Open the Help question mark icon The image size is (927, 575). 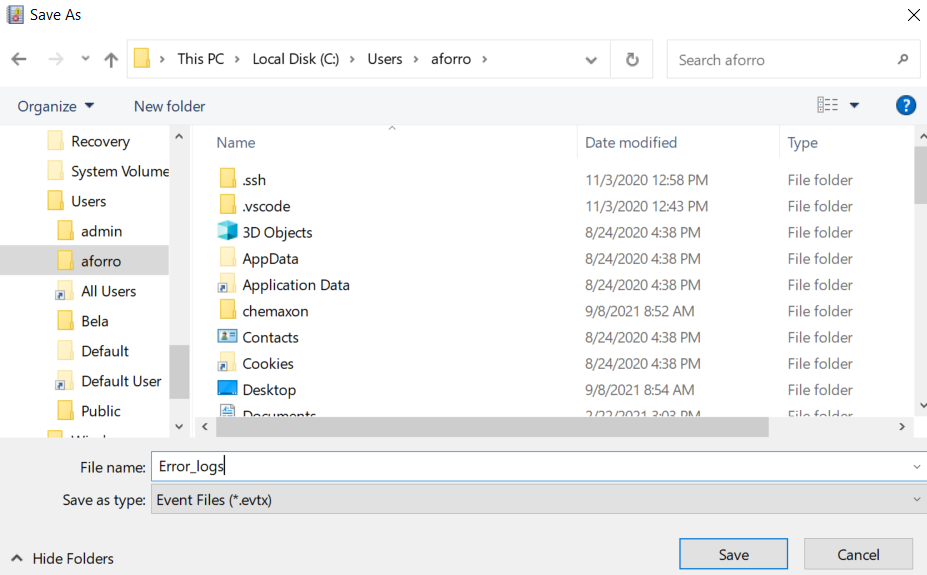[906, 106]
